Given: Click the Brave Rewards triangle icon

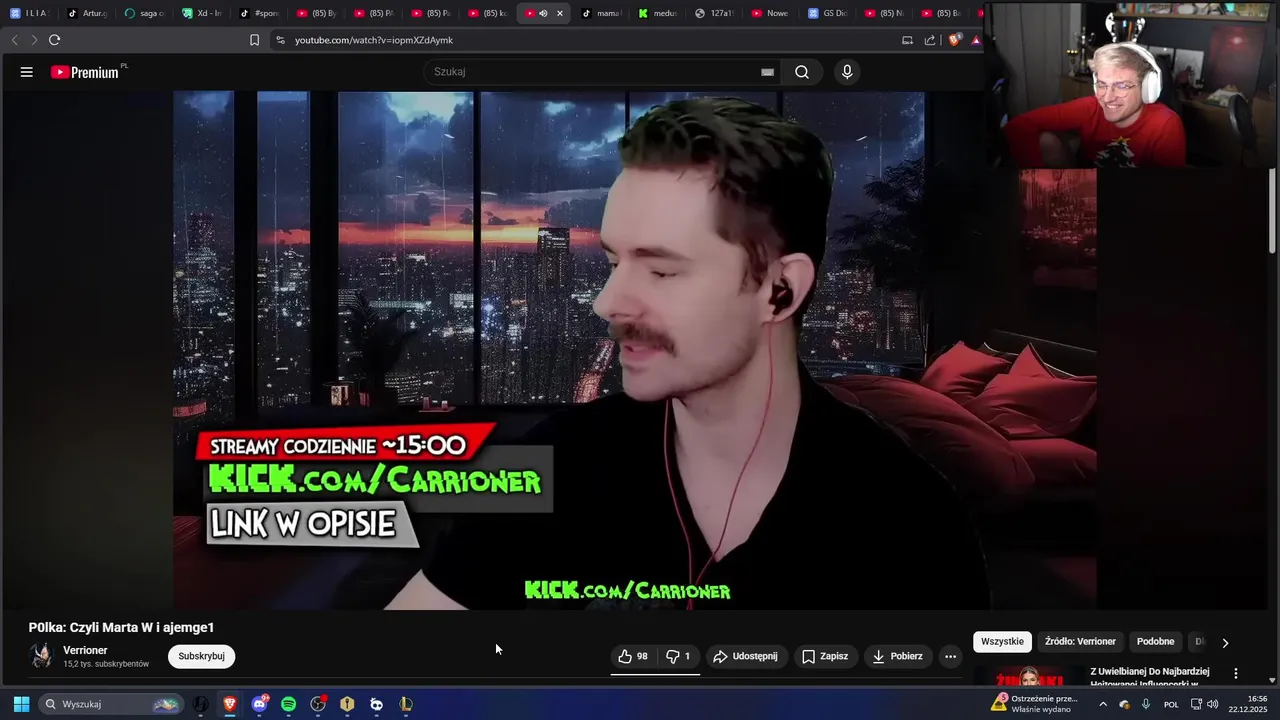Looking at the screenshot, I should 976,40.
